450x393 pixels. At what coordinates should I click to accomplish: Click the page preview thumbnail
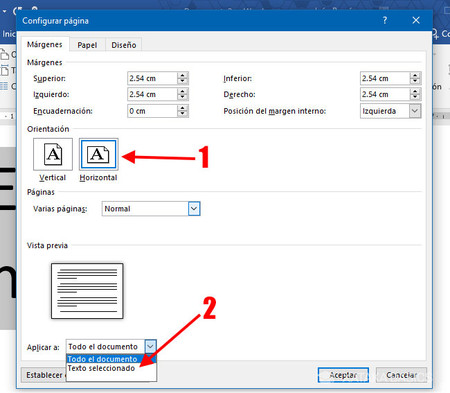click(x=87, y=291)
